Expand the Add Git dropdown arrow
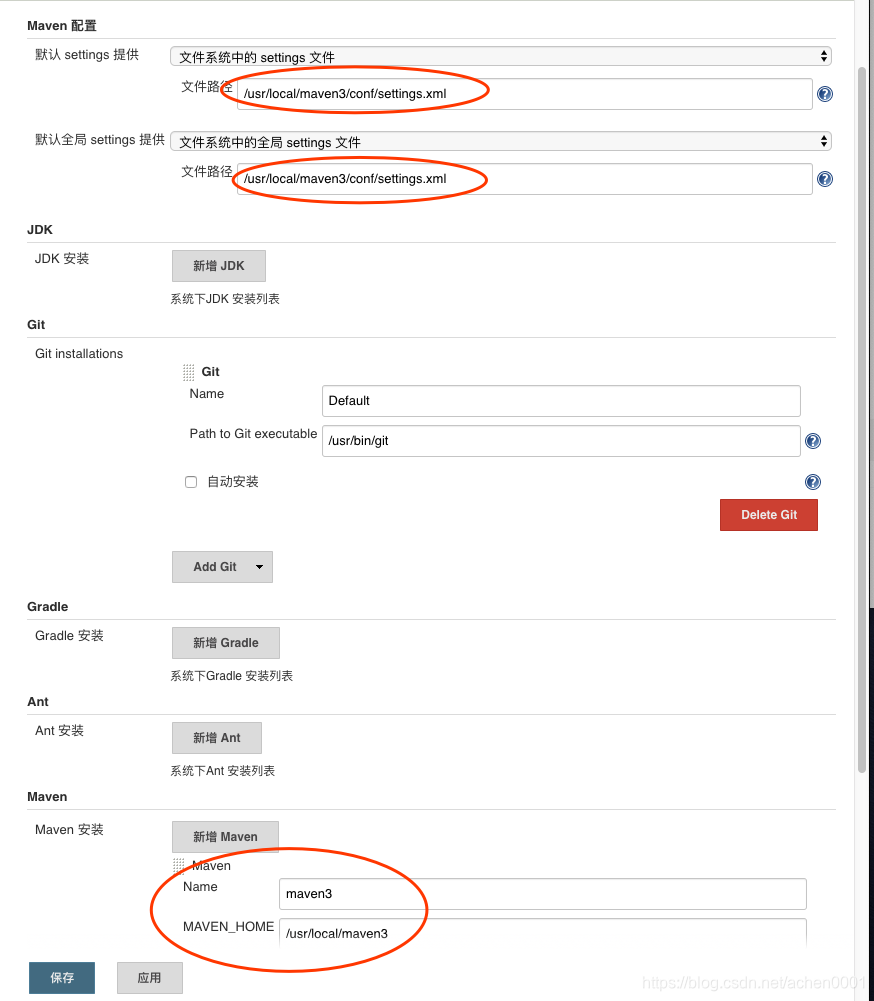 tap(259, 567)
